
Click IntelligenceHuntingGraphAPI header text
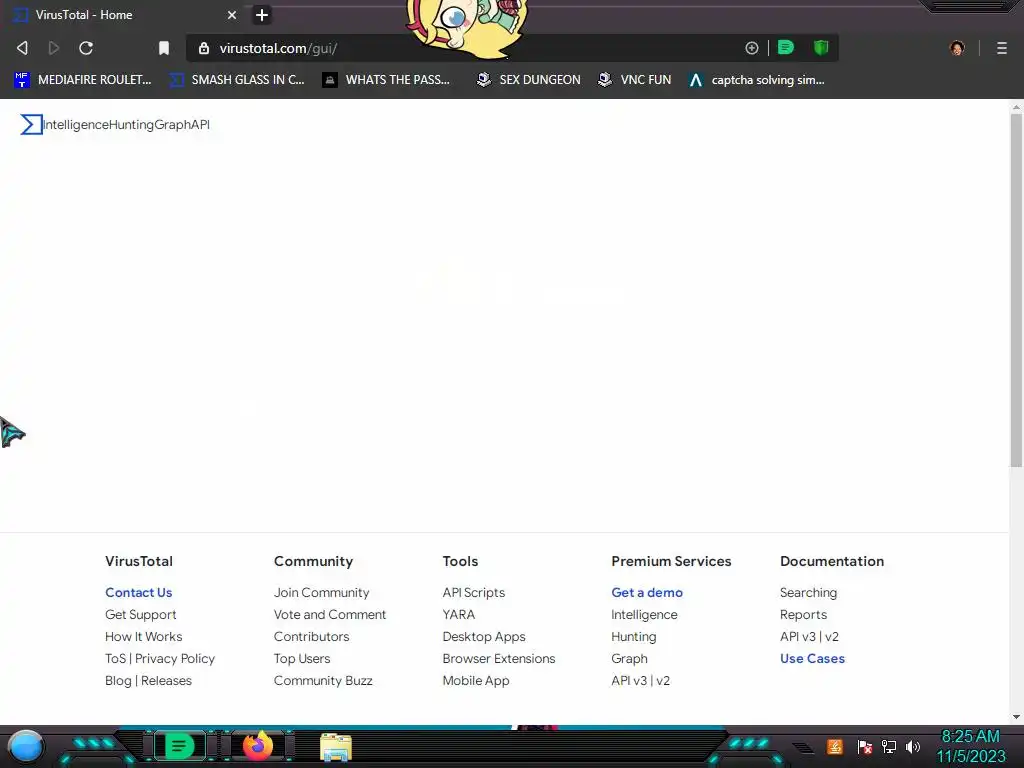127,124
